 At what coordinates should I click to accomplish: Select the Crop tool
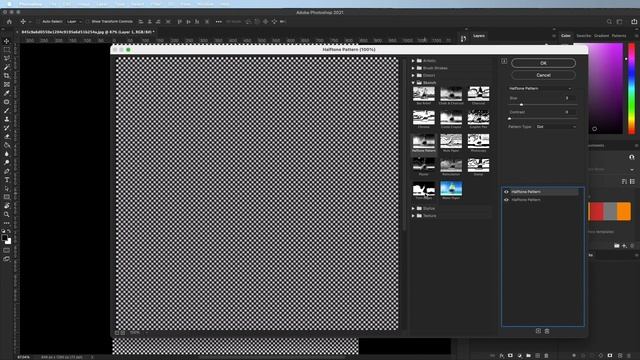click(7, 76)
